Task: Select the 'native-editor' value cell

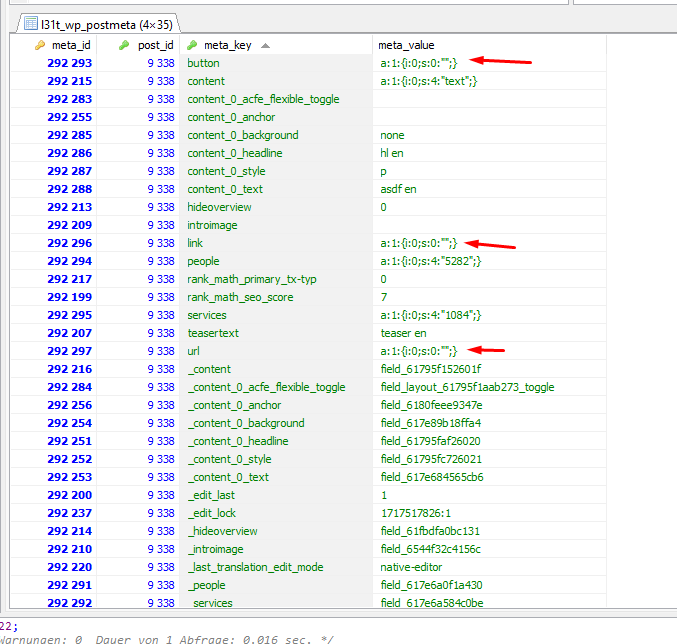Action: 489,567
